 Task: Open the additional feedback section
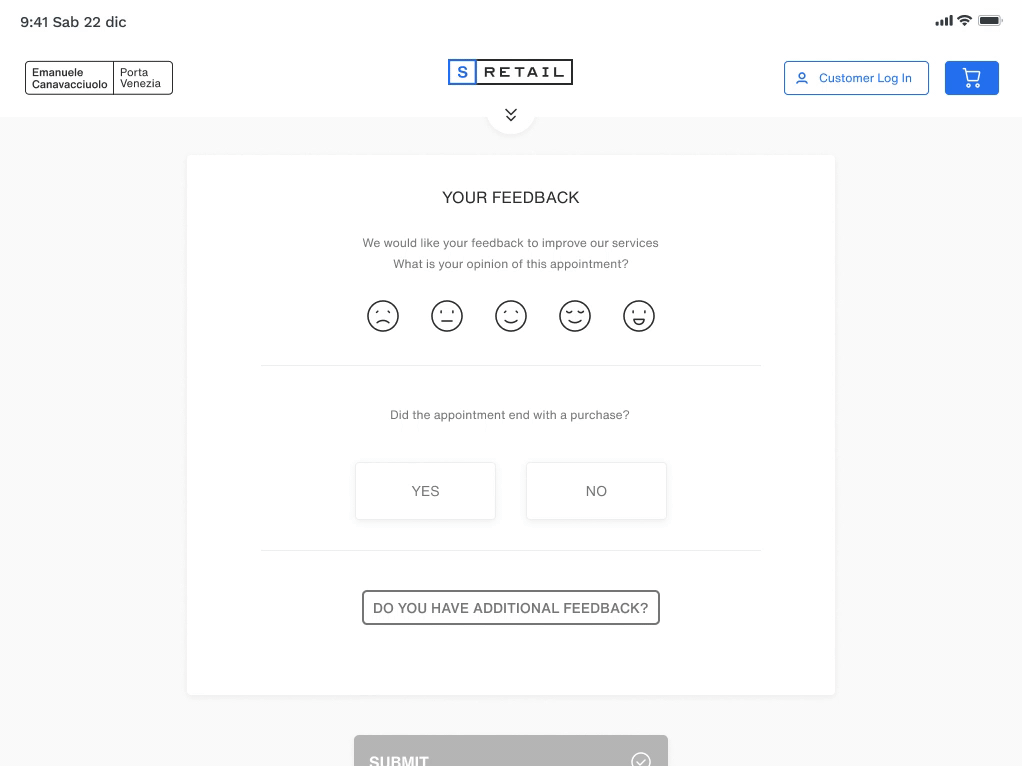[511, 608]
